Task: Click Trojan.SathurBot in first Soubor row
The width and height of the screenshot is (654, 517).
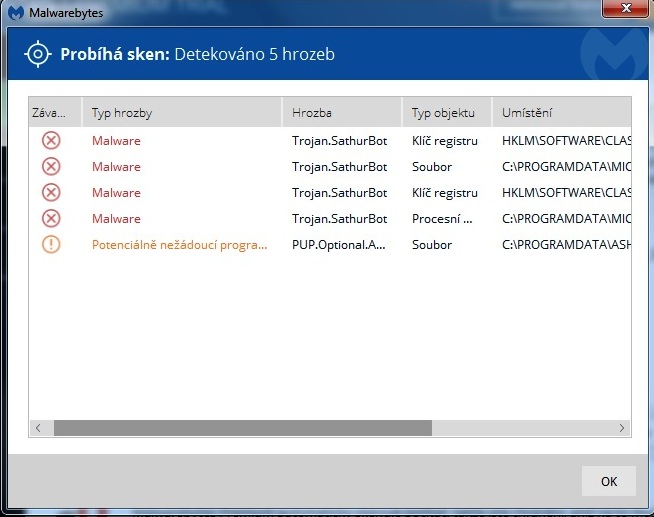Action: point(340,167)
